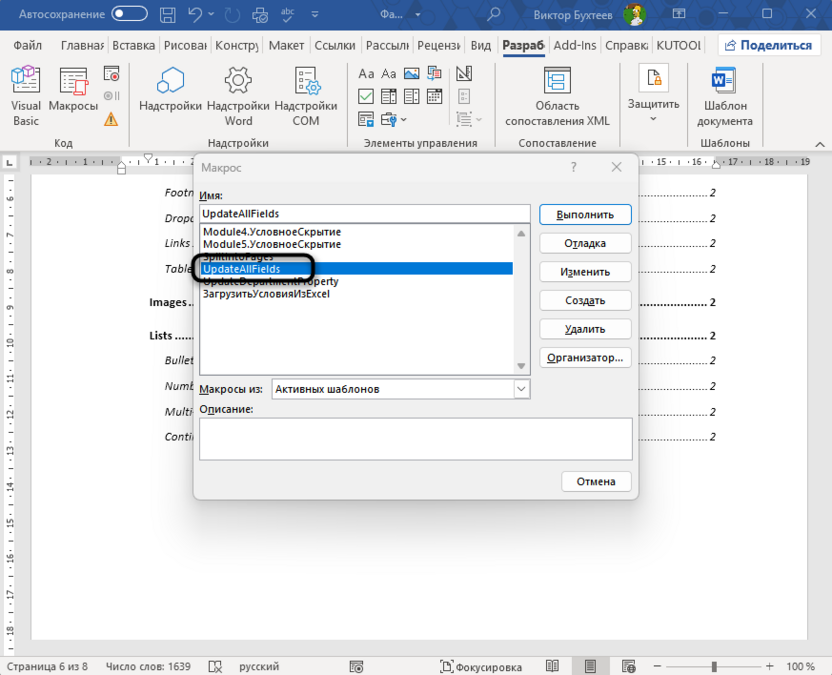Switch to Web Layout view in status bar
Image resolution: width=832 pixels, height=675 pixels.
pos(629,665)
